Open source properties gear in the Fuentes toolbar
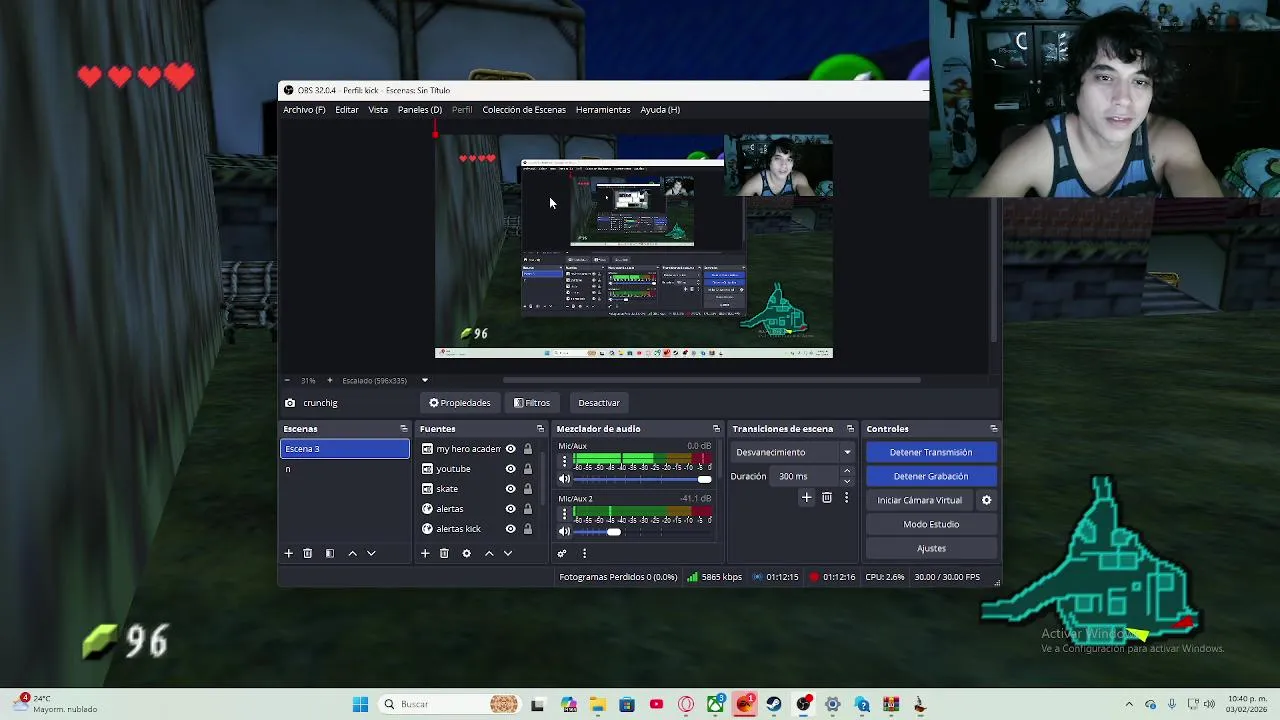 pyautogui.click(x=466, y=553)
